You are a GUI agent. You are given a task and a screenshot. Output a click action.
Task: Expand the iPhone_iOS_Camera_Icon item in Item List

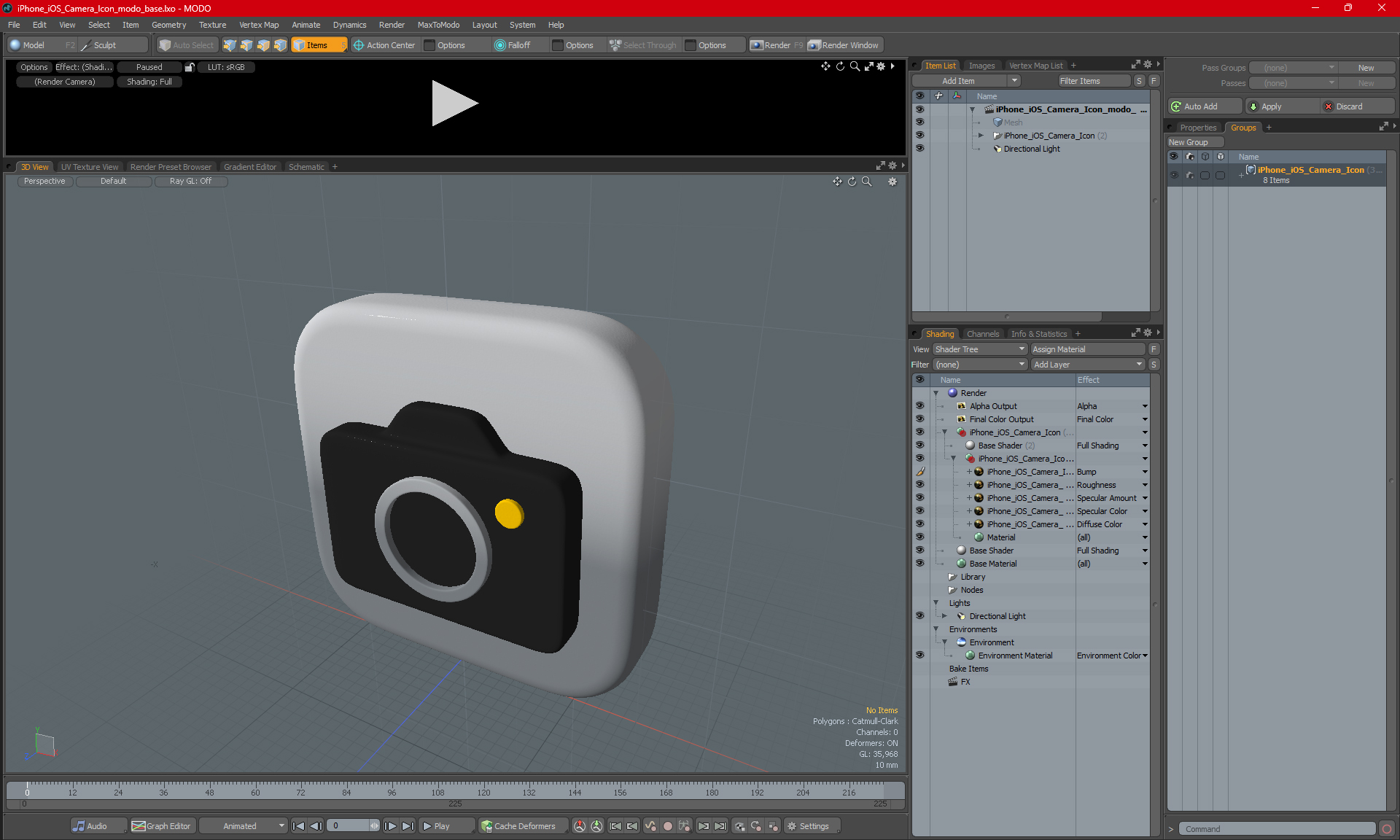[x=981, y=136]
